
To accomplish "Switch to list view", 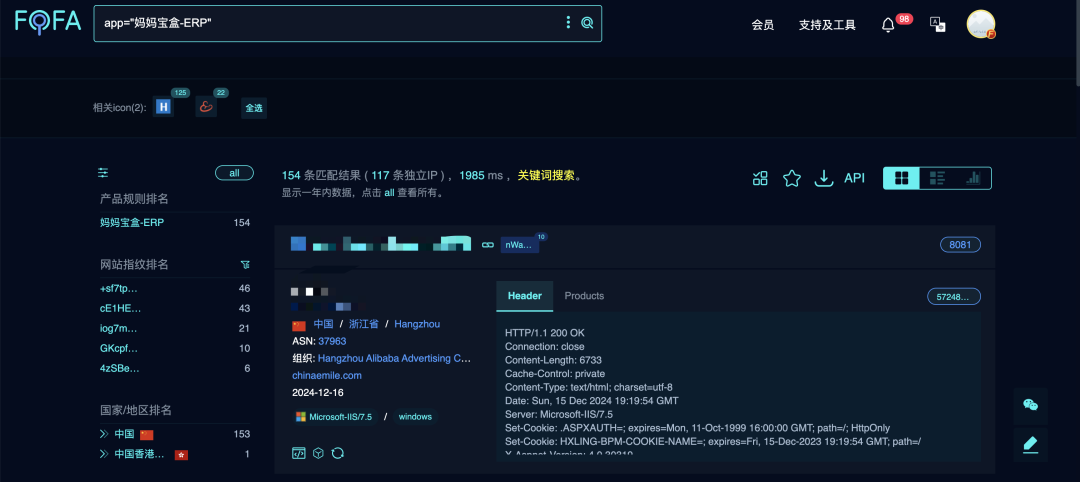I will click(x=937, y=178).
